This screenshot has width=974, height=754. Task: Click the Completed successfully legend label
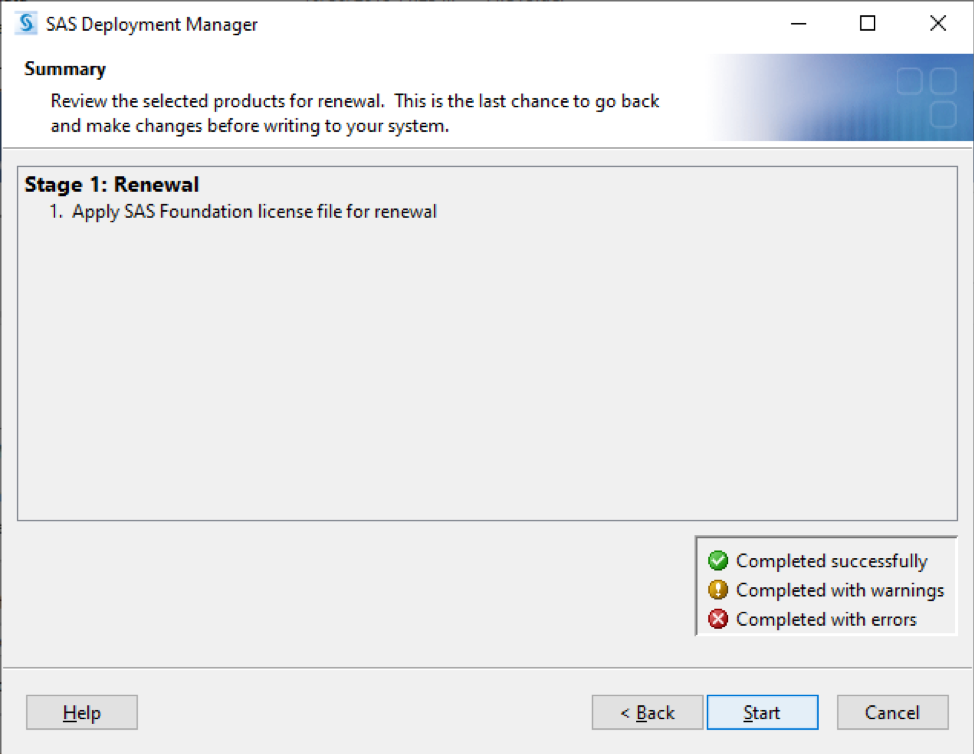(x=831, y=561)
